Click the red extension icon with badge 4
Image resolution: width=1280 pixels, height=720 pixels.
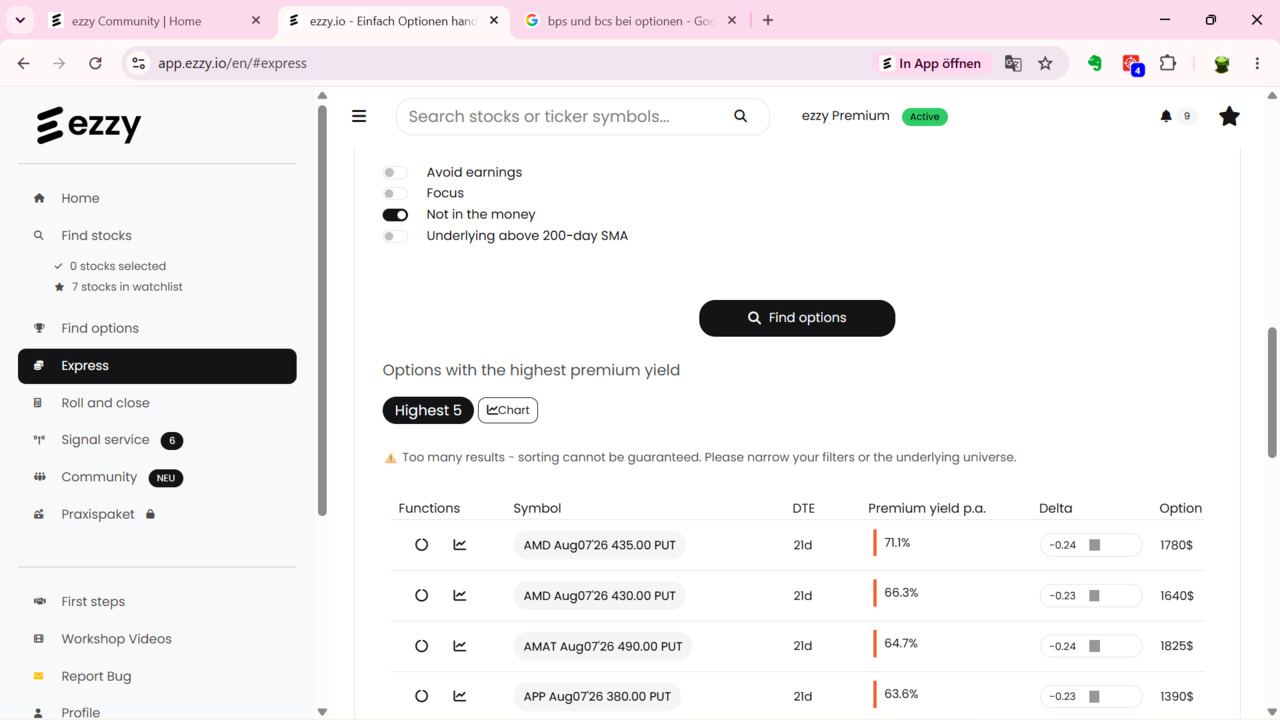[1132, 64]
